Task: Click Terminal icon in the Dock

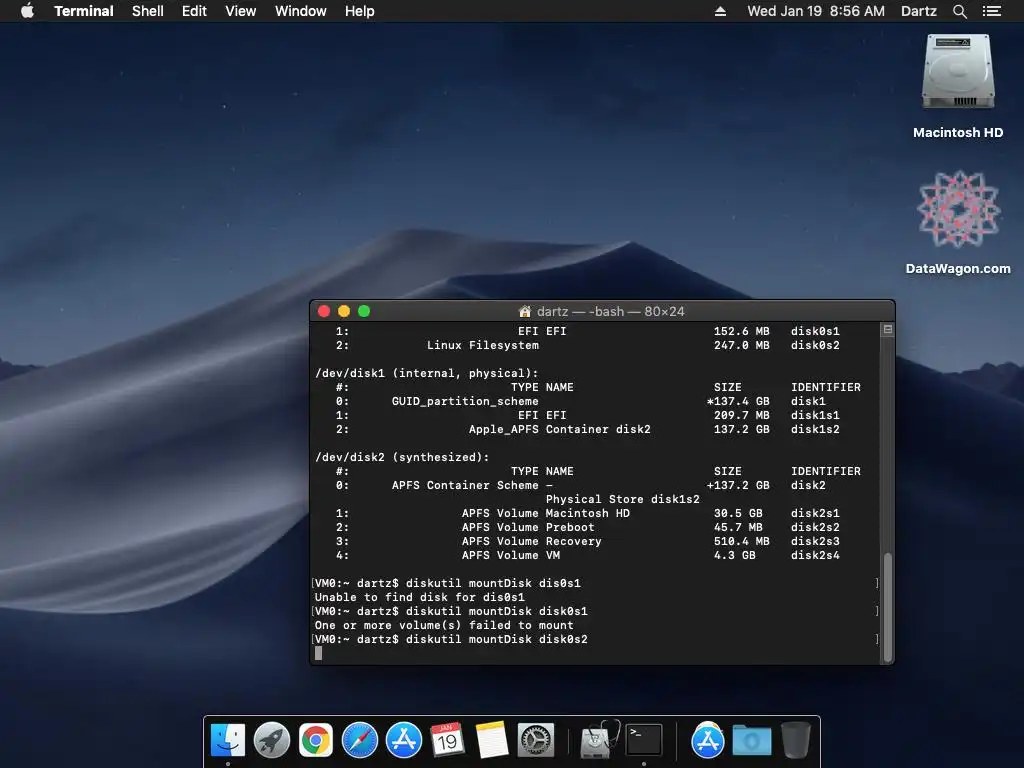Action: point(644,741)
